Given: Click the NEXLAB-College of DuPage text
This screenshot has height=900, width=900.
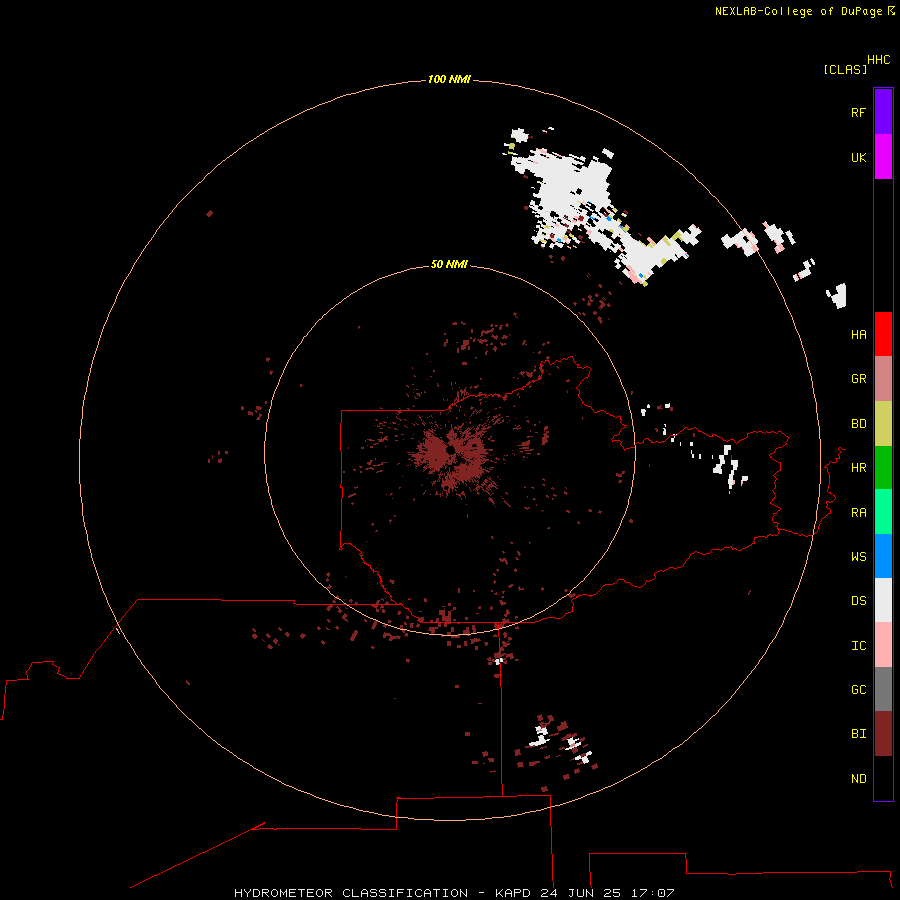Looking at the screenshot, I should (798, 11).
